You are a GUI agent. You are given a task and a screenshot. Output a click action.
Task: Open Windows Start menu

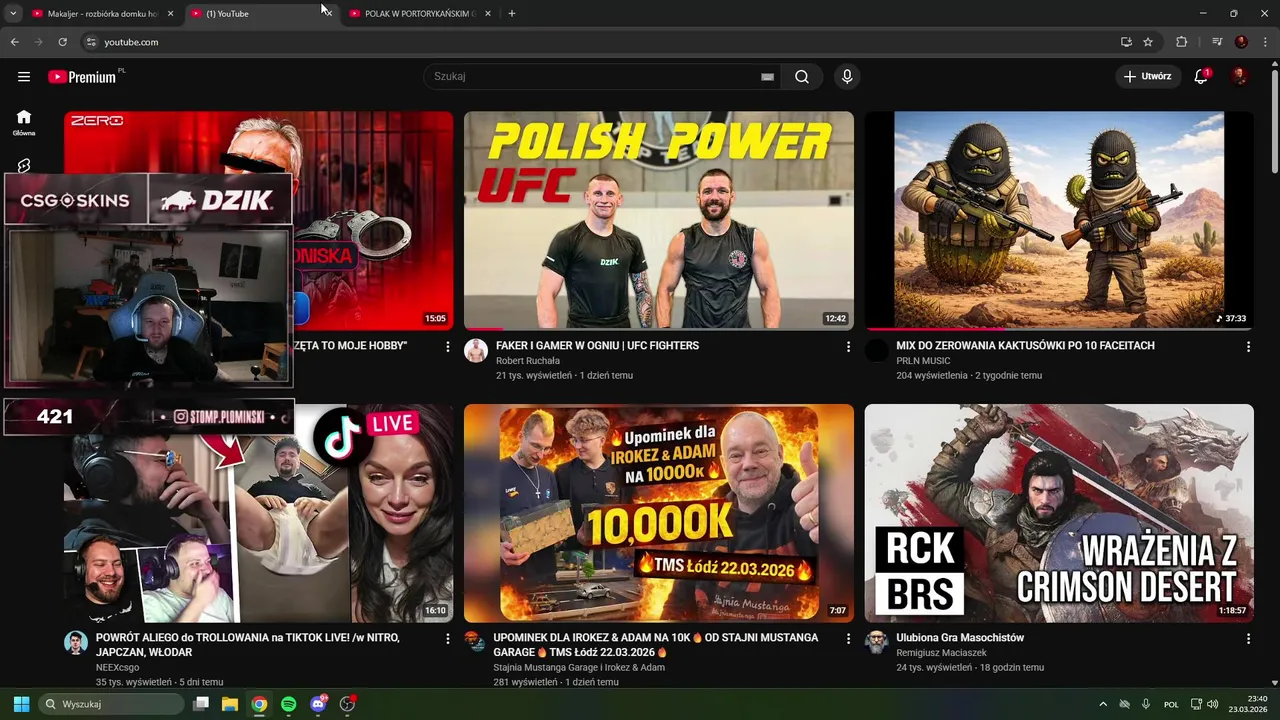[21, 704]
